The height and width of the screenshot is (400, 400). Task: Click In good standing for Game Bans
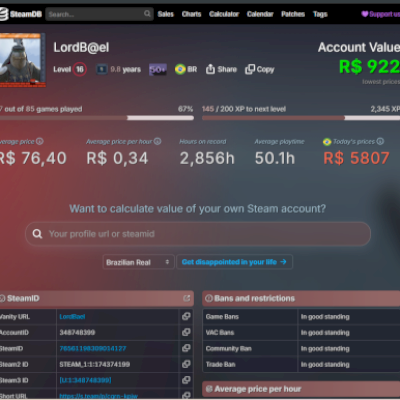325,317
